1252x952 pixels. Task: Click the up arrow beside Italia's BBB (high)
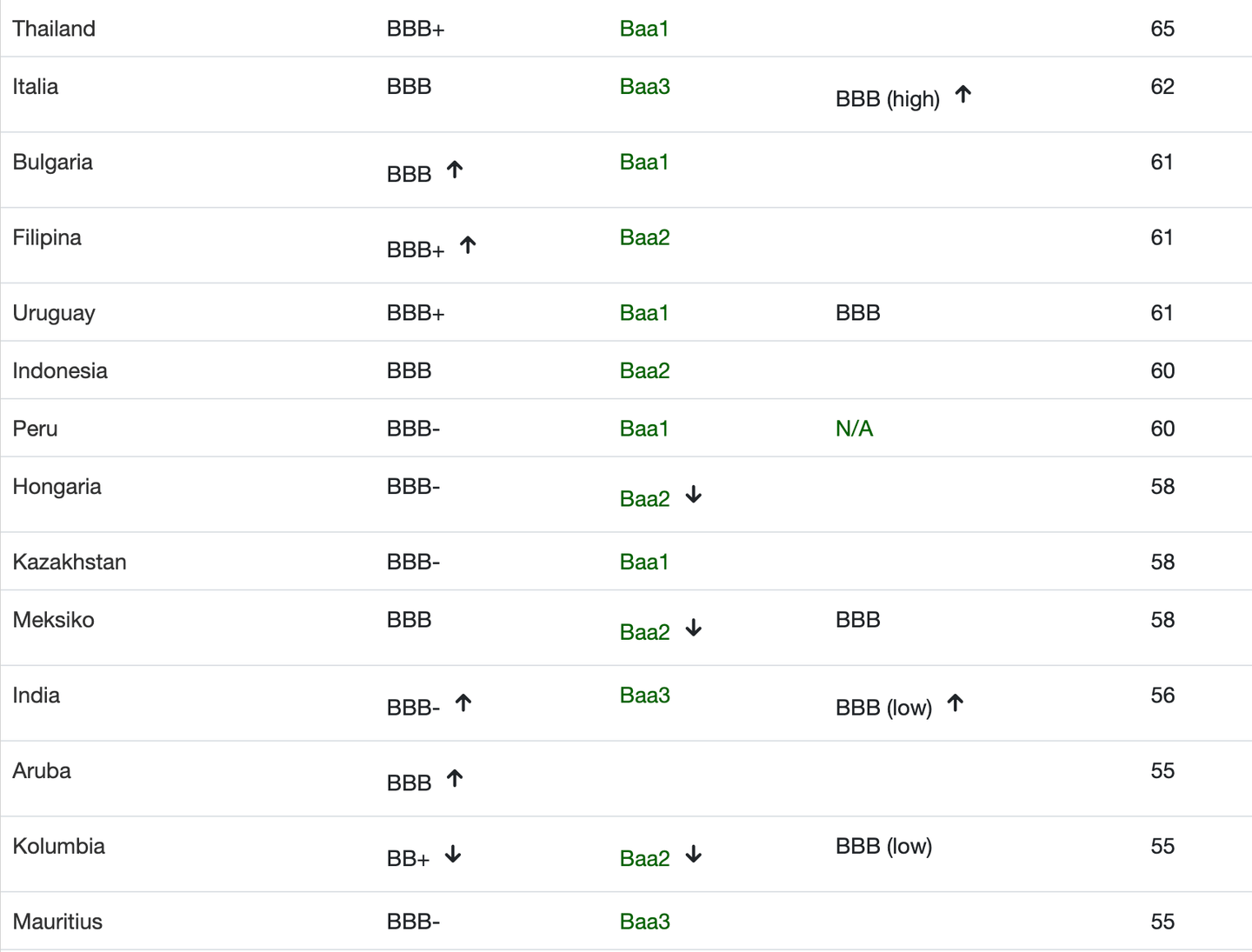962,95
